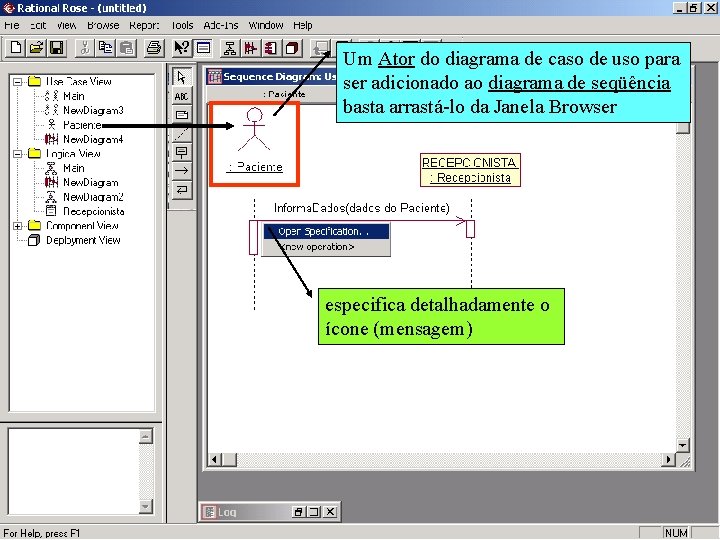Open the Window menu
Viewport: 720px width, 540px height.
265,25
